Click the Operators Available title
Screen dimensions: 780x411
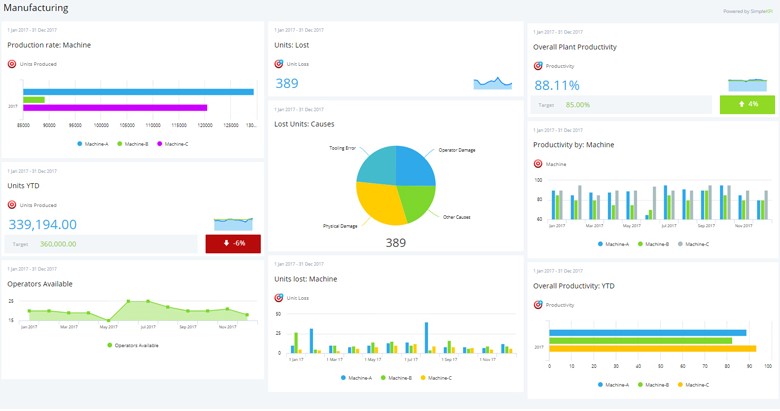click(x=40, y=284)
